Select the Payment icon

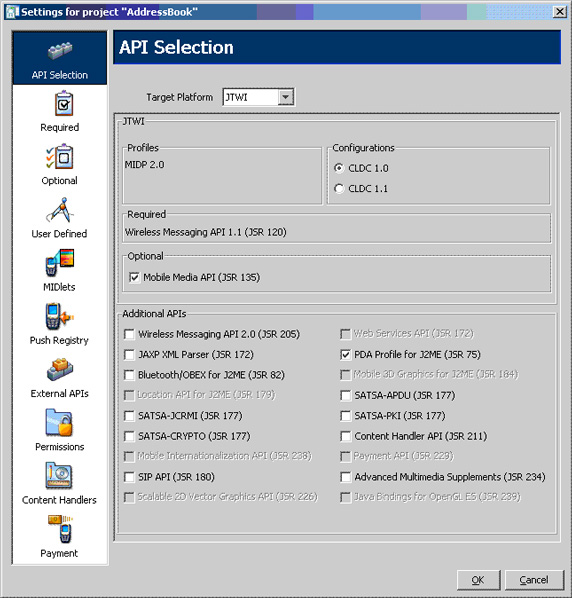[x=61, y=529]
